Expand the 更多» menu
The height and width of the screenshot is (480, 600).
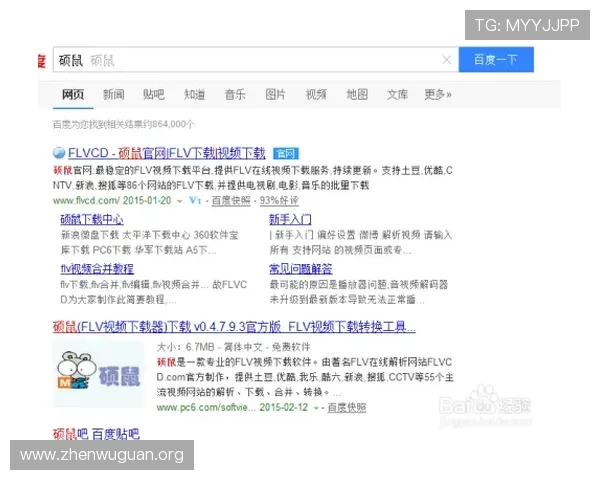[x=438, y=95]
